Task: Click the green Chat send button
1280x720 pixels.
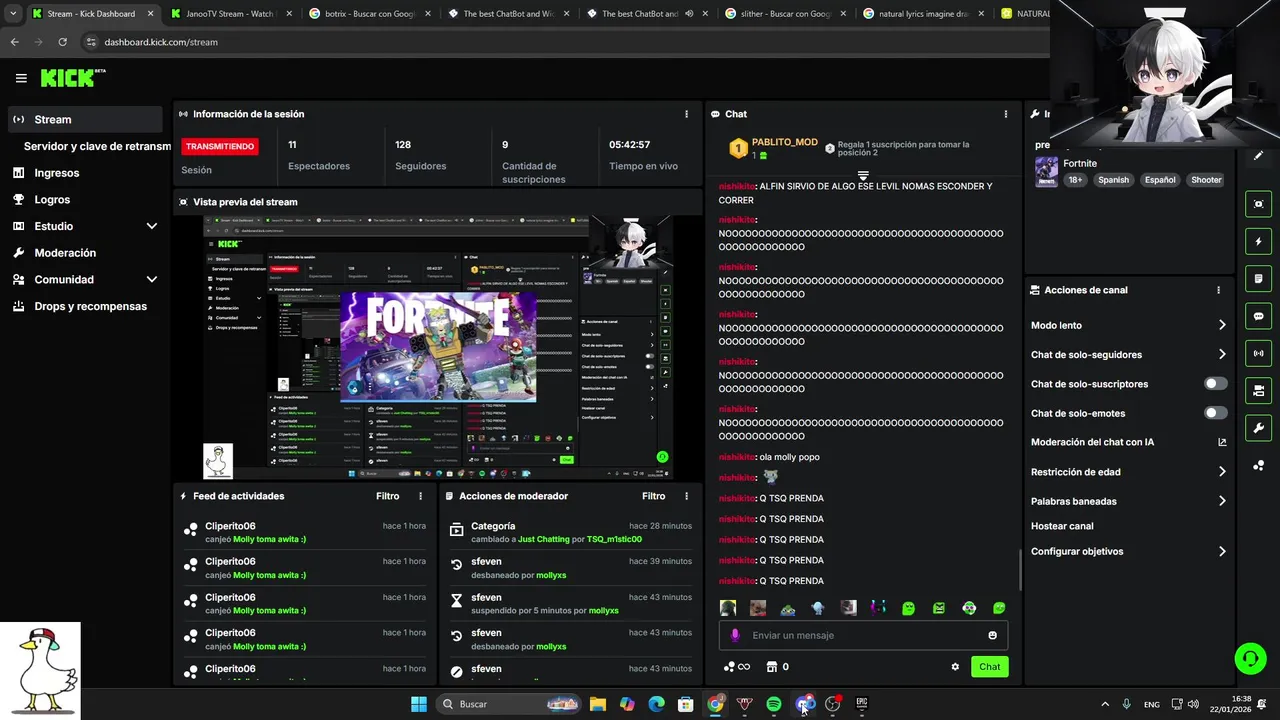Action: (x=989, y=667)
